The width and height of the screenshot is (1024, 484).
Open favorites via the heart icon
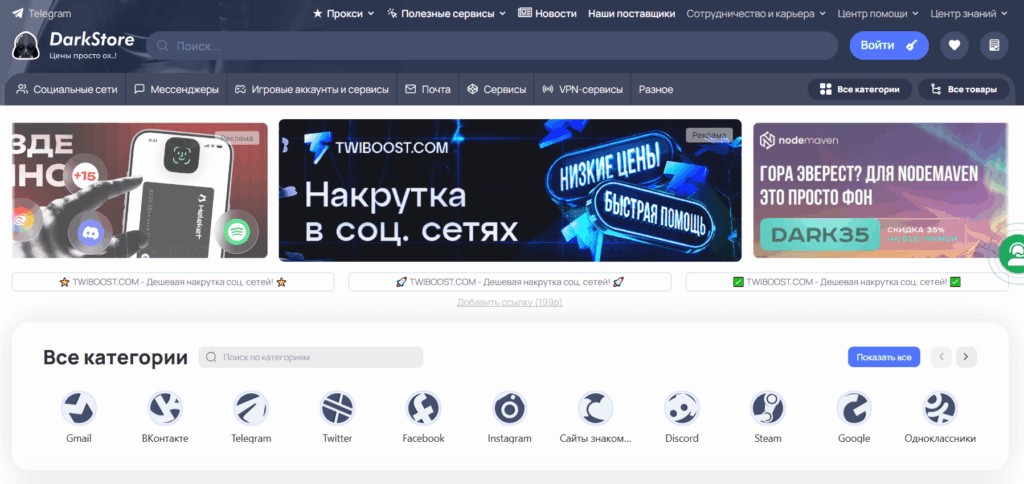[954, 45]
